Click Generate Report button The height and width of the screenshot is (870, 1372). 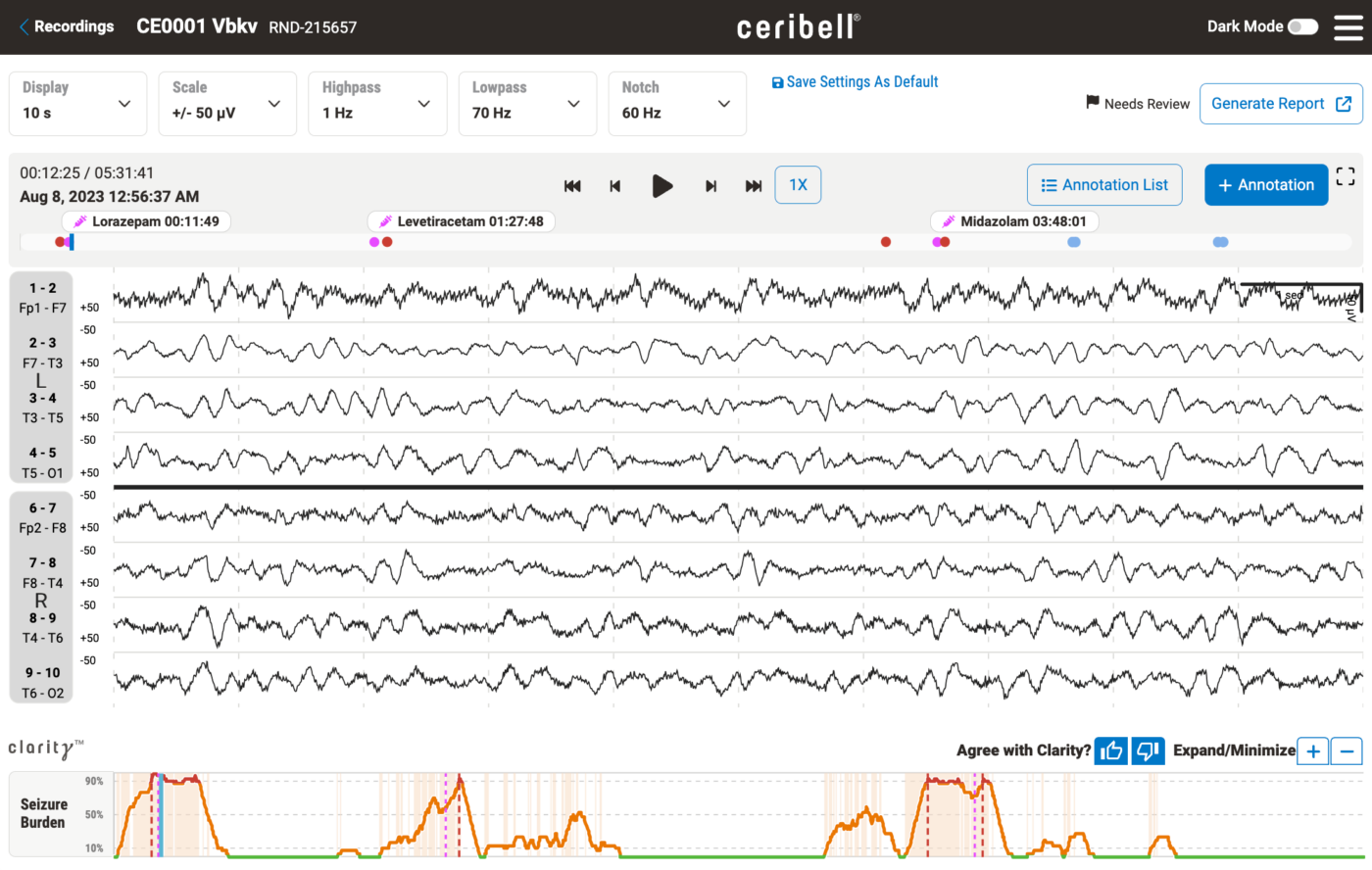tap(1281, 104)
